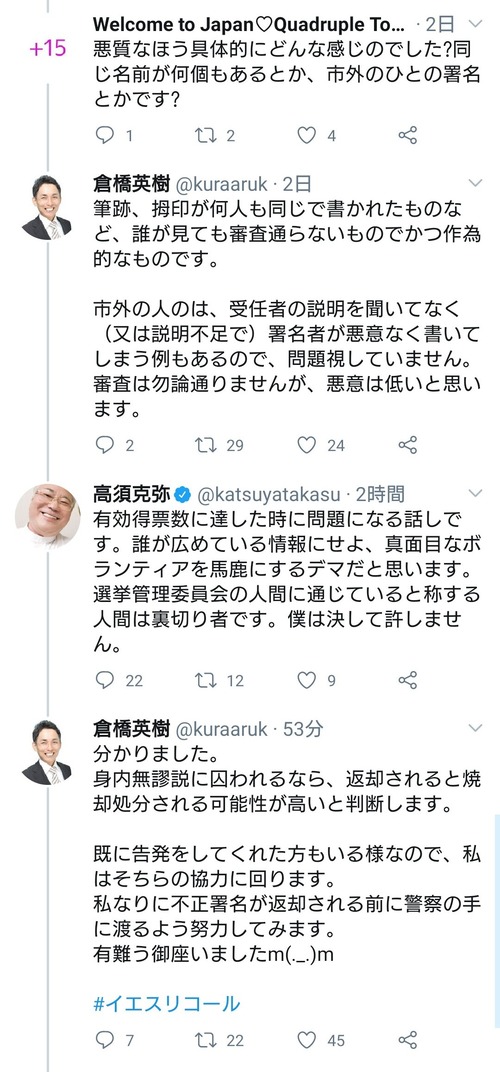Open the options chevron on the 53分 tweet
The image size is (500, 1072).
pos(475,728)
